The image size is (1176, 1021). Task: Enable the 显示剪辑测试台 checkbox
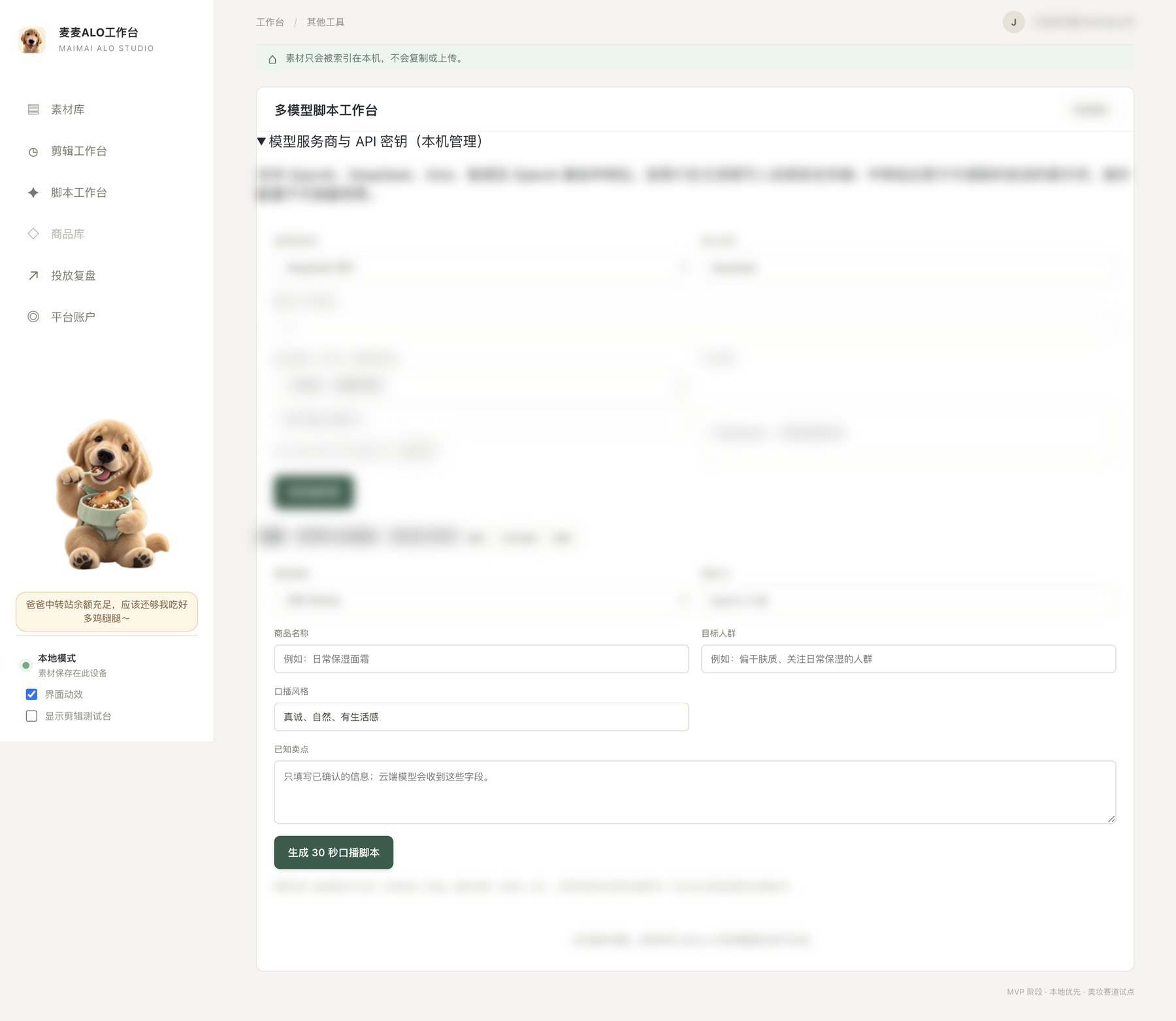[x=31, y=716]
